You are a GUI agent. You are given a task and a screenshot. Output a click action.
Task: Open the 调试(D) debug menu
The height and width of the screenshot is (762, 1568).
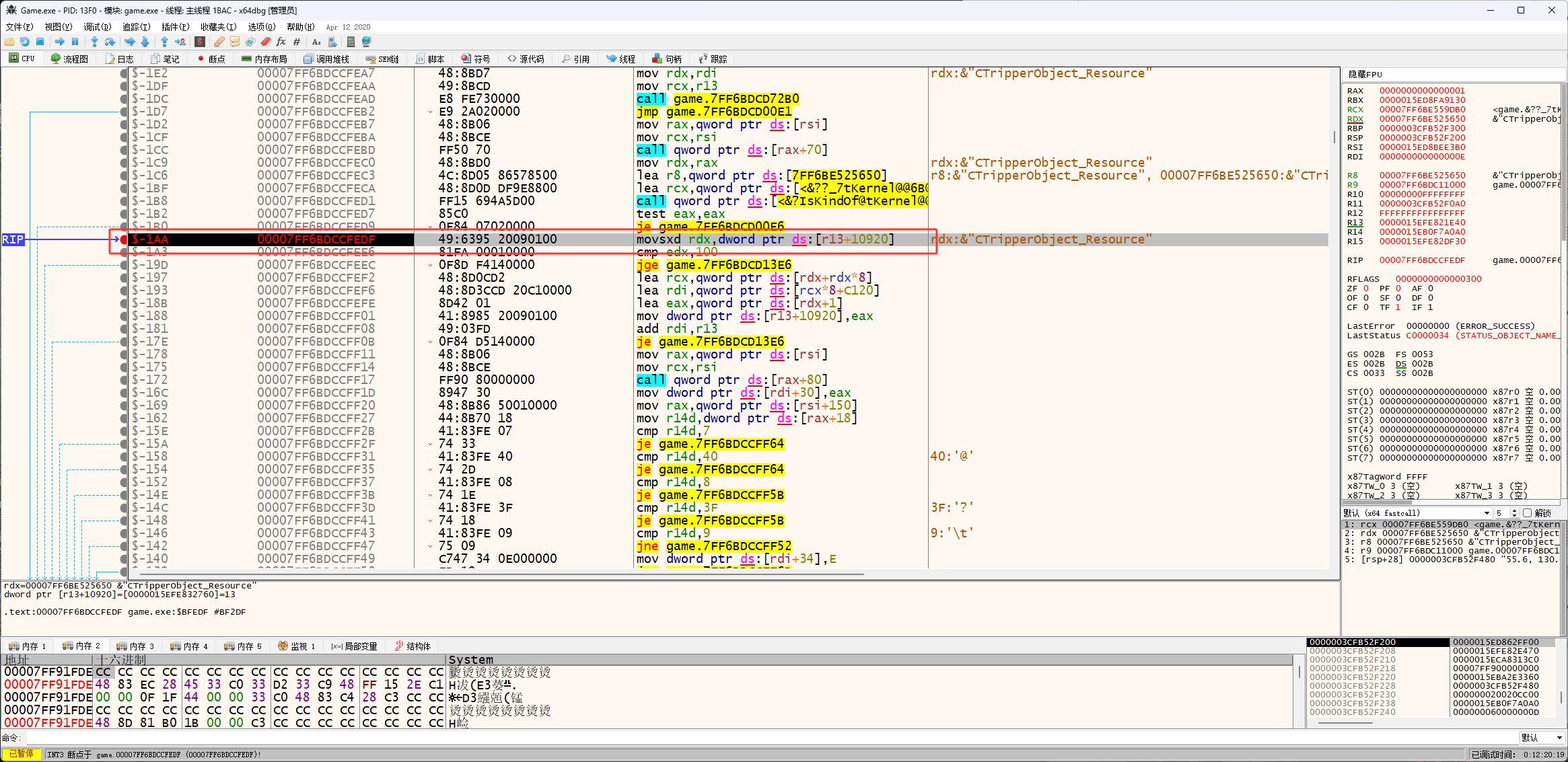pos(97,27)
